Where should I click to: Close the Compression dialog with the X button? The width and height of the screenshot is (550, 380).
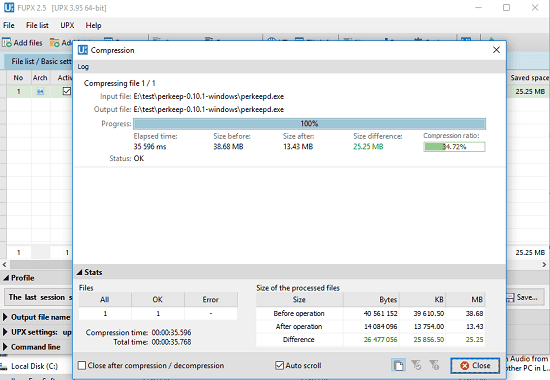point(496,50)
